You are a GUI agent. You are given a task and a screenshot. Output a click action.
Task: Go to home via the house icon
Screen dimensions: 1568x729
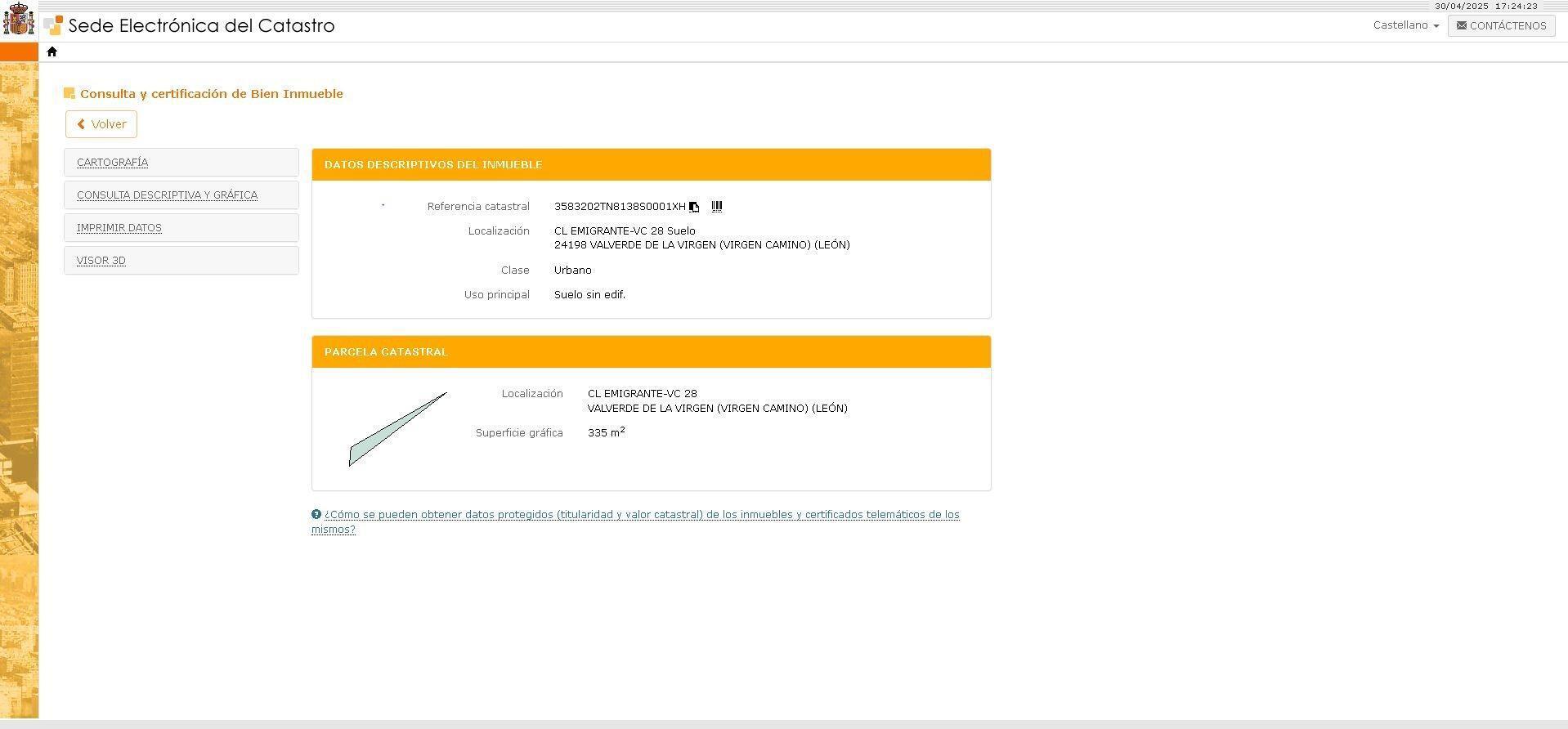click(52, 52)
